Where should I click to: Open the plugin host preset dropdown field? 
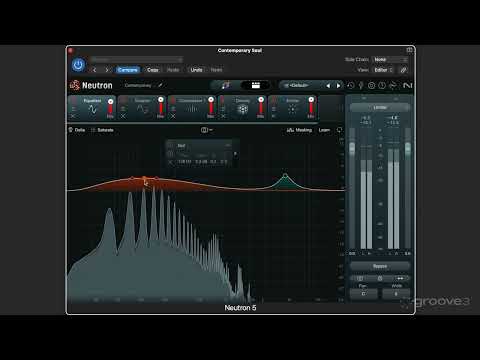coord(137,59)
